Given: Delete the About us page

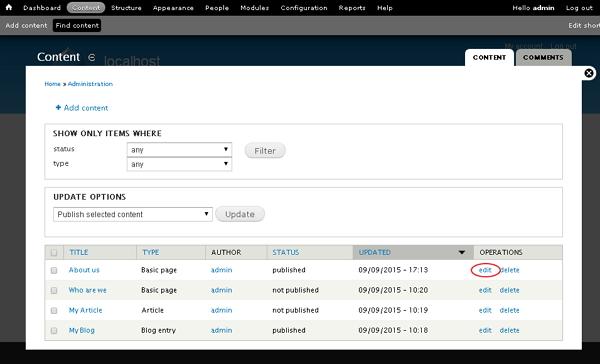Looking at the screenshot, I should click(x=510, y=270).
